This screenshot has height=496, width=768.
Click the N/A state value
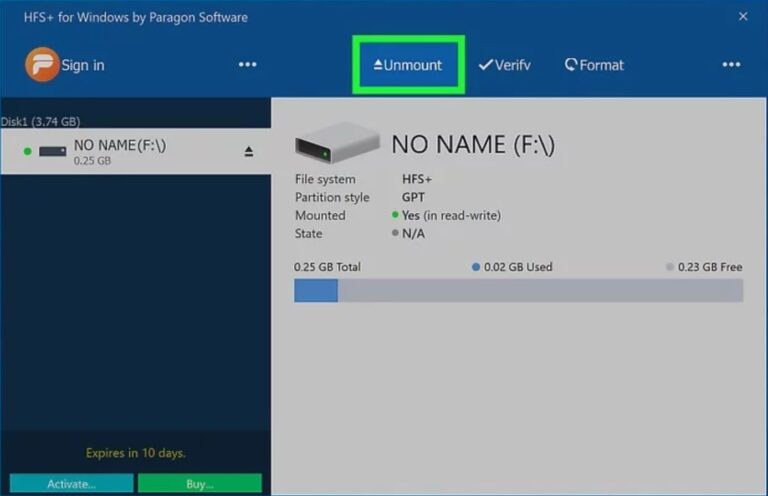tap(413, 234)
